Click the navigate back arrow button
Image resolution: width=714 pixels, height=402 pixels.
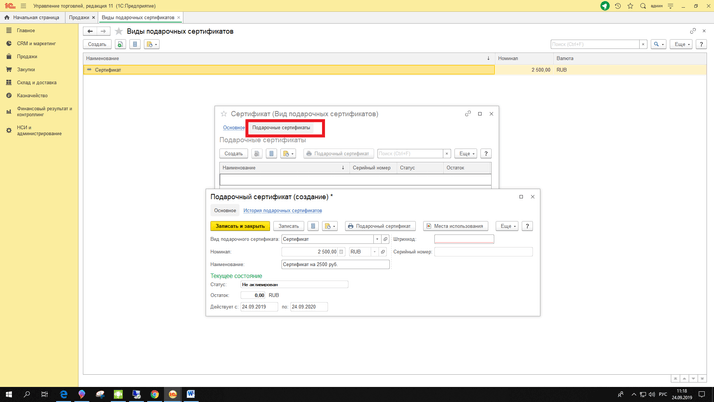point(90,31)
